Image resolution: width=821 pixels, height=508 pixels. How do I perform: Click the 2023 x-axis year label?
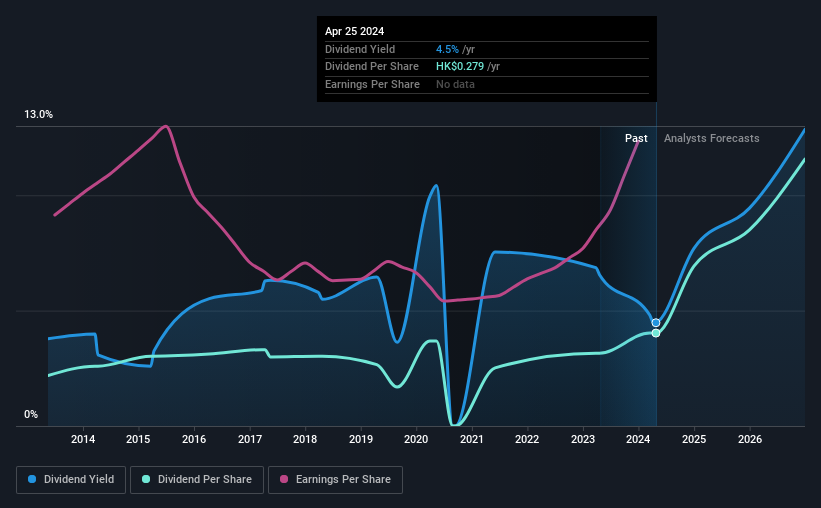pyautogui.click(x=583, y=439)
